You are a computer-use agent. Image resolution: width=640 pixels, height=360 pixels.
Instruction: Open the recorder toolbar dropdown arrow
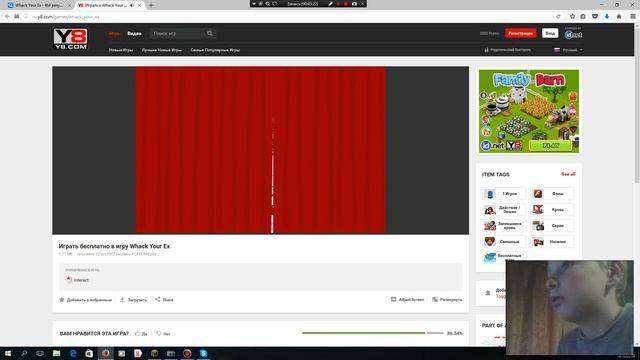click(254, 4)
